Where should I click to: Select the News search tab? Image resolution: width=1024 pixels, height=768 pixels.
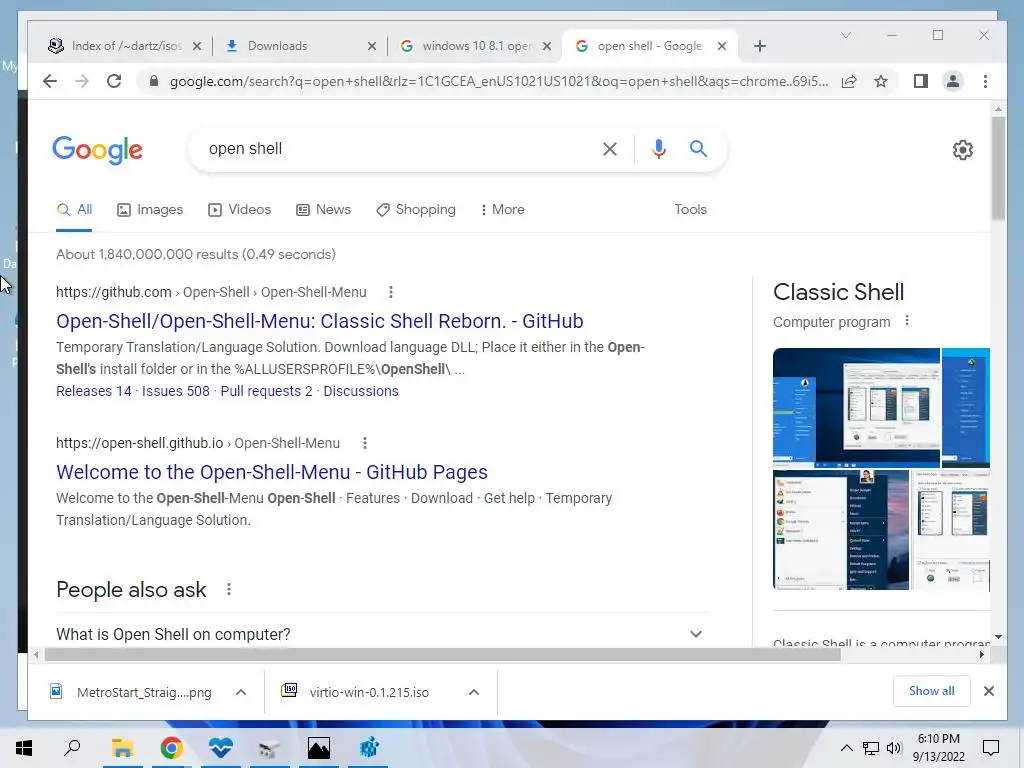click(x=323, y=210)
